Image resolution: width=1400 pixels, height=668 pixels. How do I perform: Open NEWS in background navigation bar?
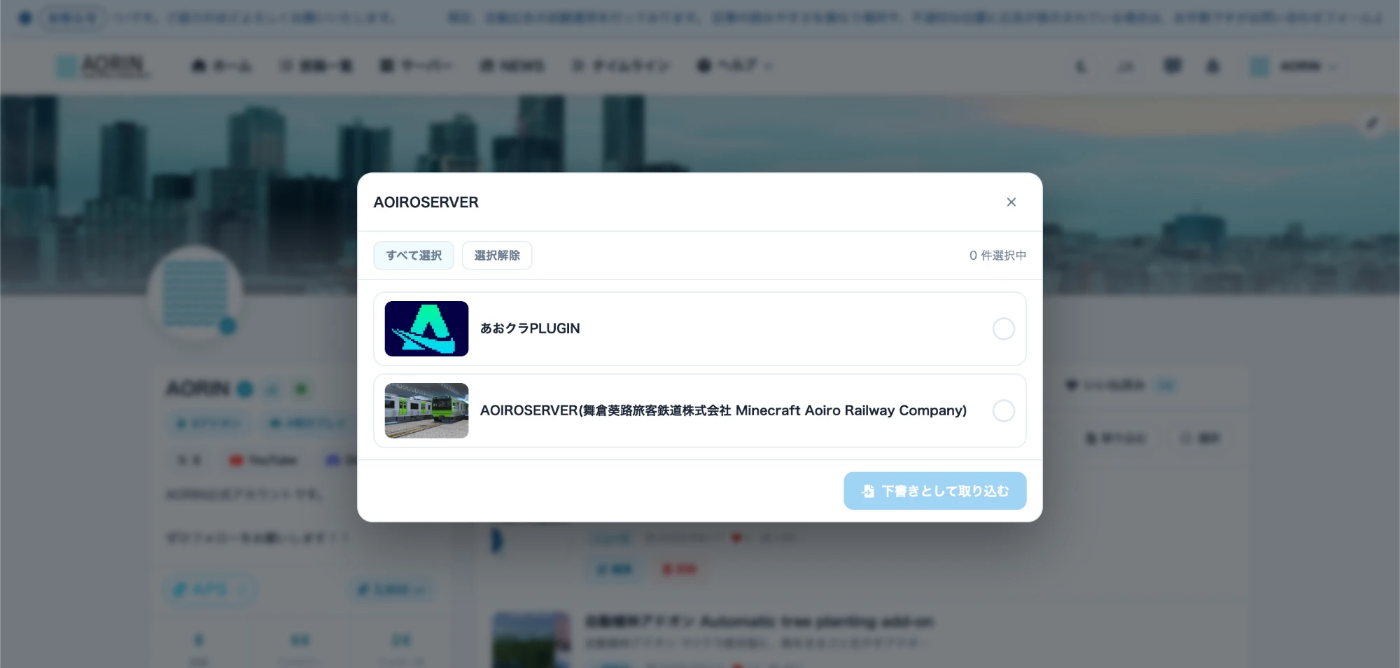point(512,66)
